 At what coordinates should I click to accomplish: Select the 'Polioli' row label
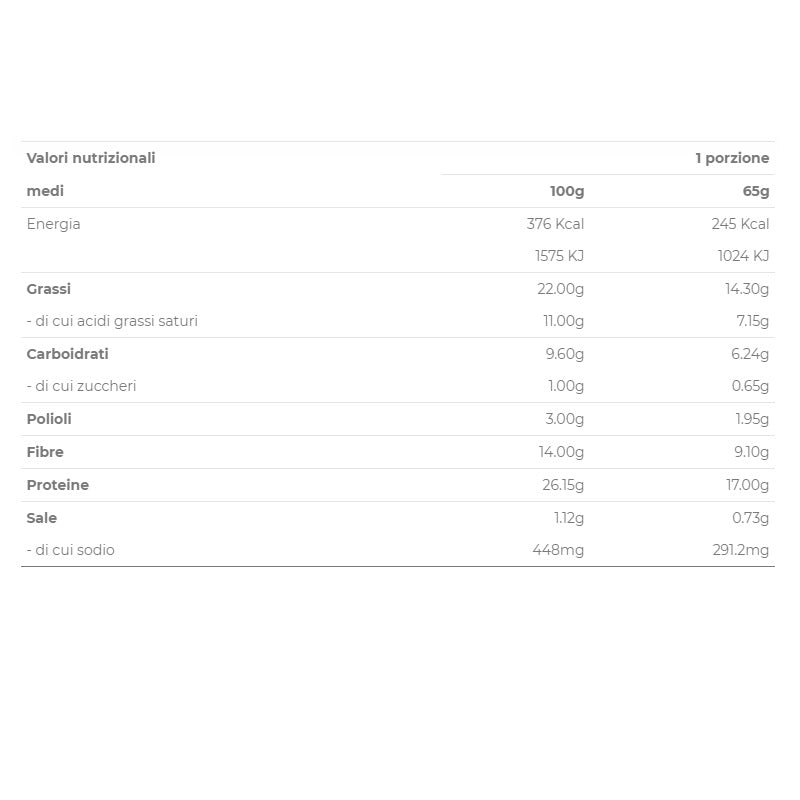point(49,419)
